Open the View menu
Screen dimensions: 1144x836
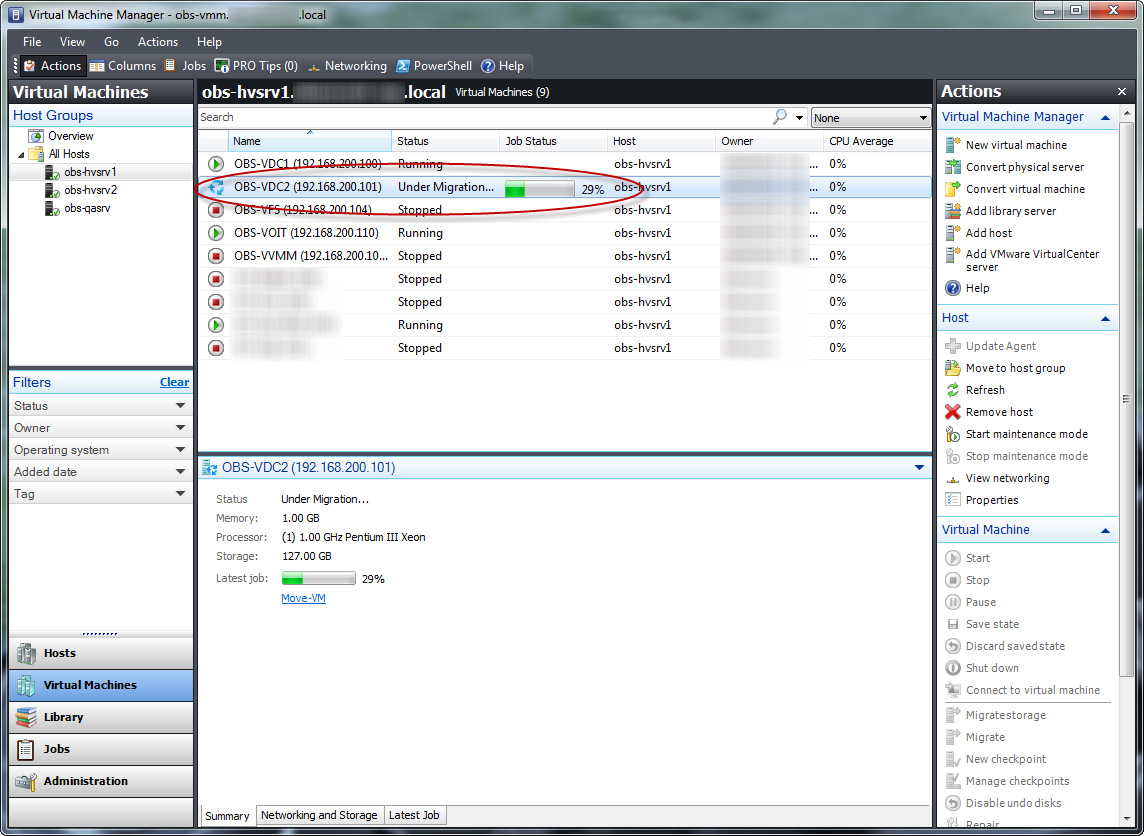point(71,41)
